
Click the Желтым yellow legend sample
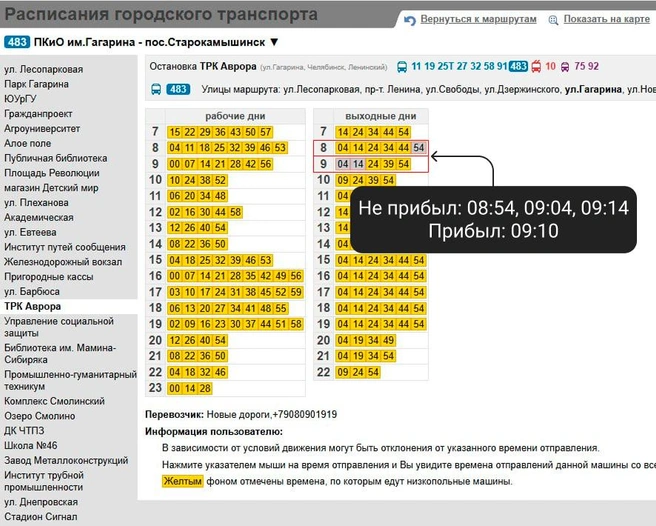coord(182,481)
